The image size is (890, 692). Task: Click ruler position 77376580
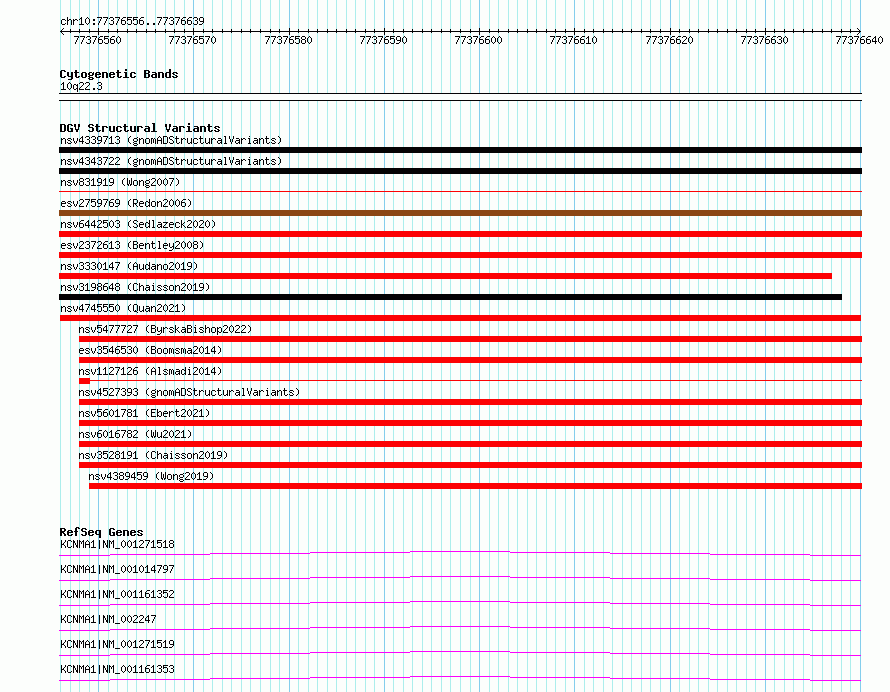click(288, 40)
